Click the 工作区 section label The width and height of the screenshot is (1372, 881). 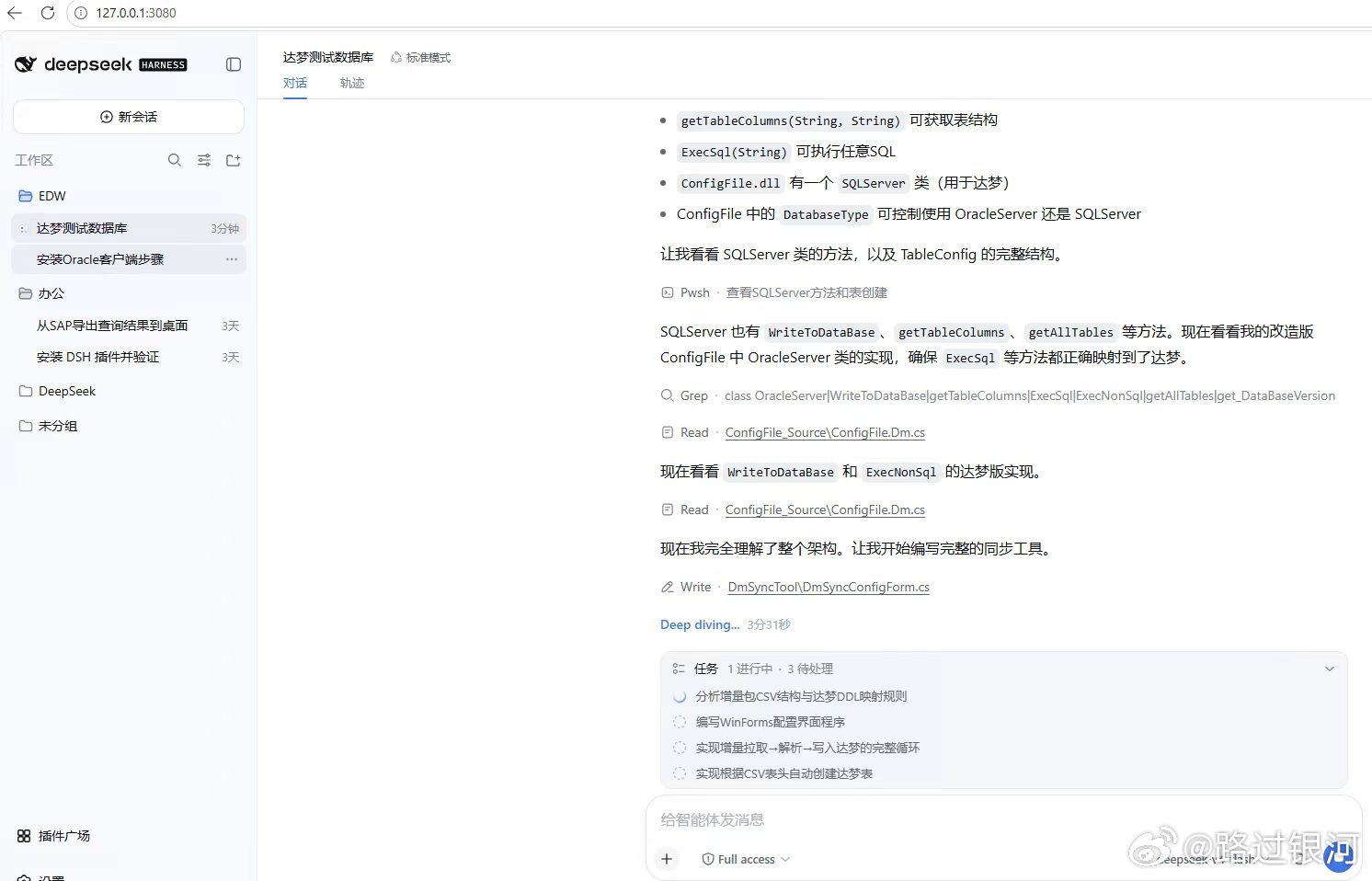(34, 160)
